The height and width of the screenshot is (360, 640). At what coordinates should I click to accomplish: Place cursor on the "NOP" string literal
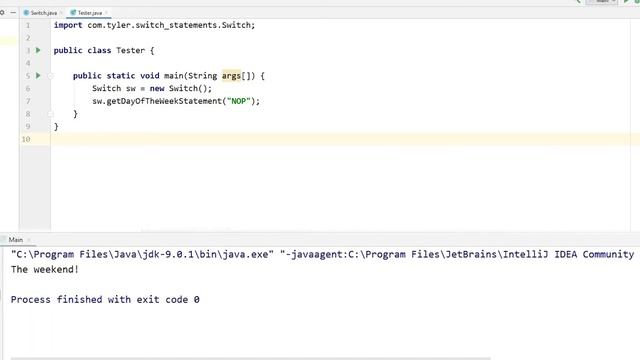pyautogui.click(x=239, y=101)
